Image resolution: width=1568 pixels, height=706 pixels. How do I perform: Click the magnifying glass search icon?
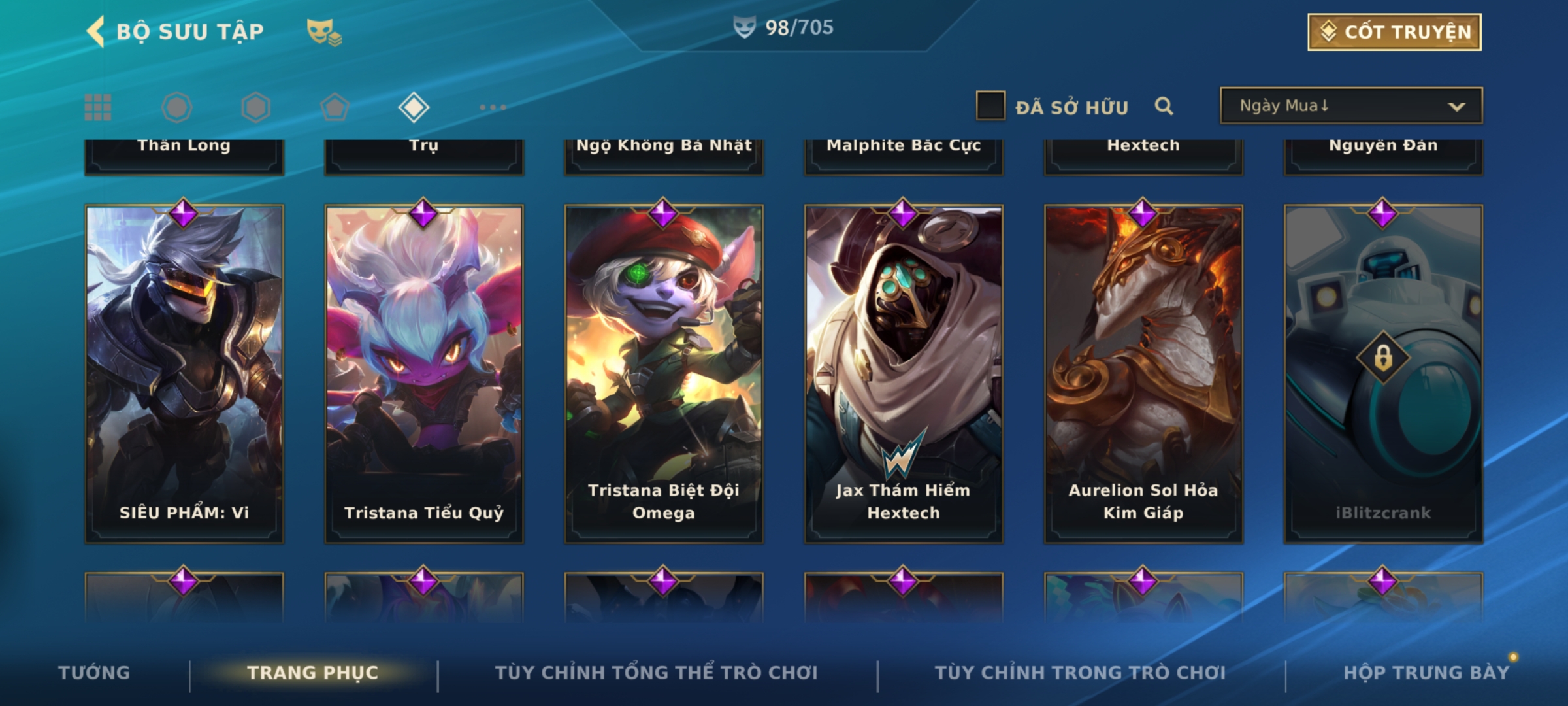point(1164,106)
